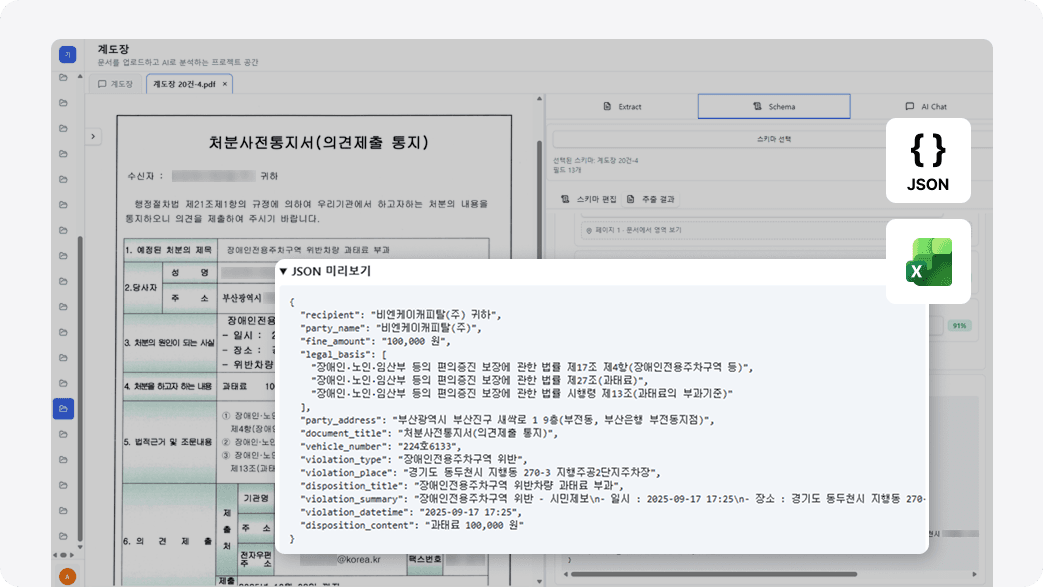1043x587 pixels.
Task: Click the sidebar vertical scrollbar thumb
Action: [80, 389]
